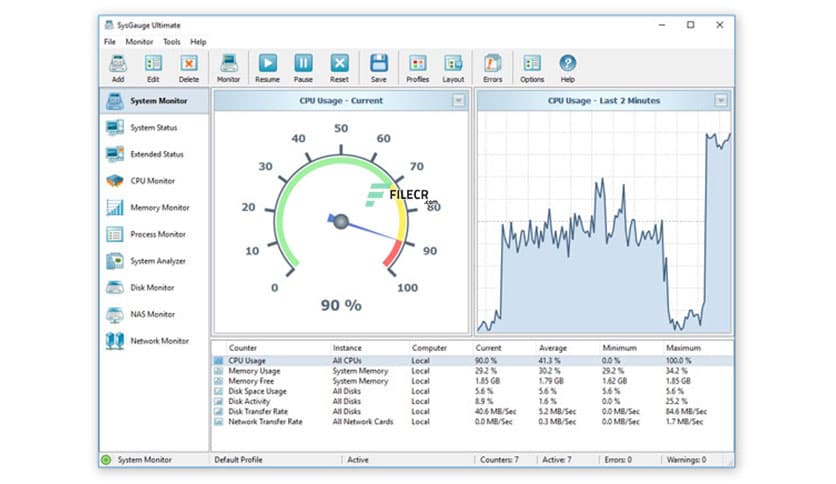Image resolution: width=836 pixels, height=484 pixels.
Task: Click the green status indicator in status bar
Action: (x=106, y=459)
